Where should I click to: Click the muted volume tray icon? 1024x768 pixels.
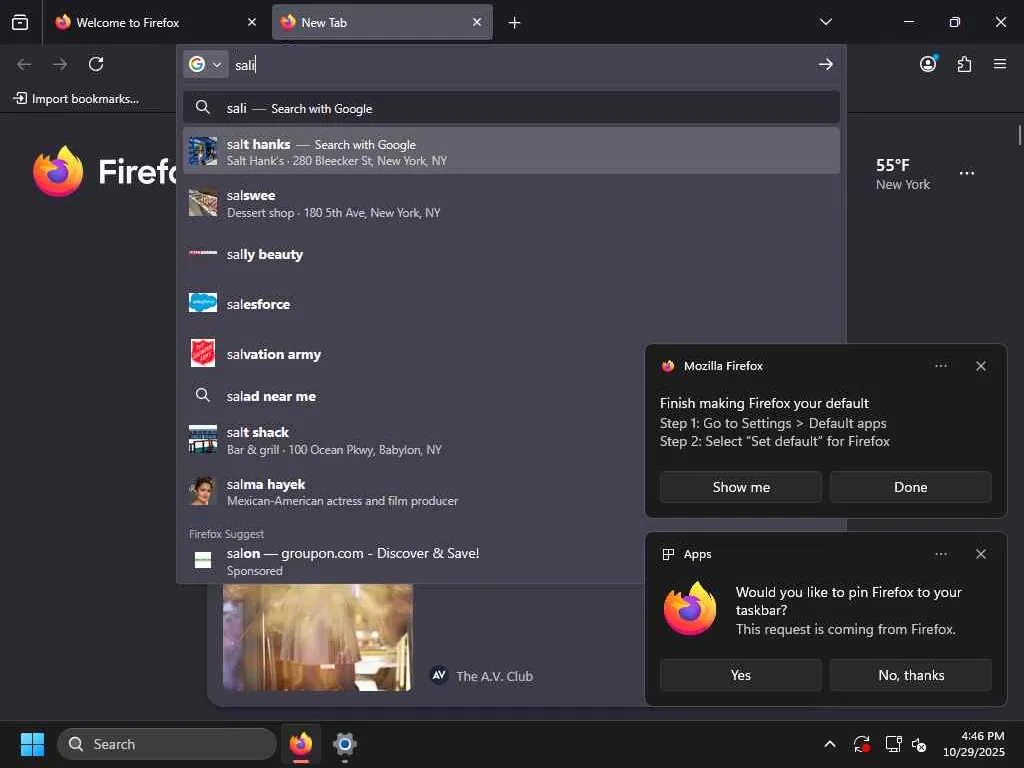click(919, 744)
